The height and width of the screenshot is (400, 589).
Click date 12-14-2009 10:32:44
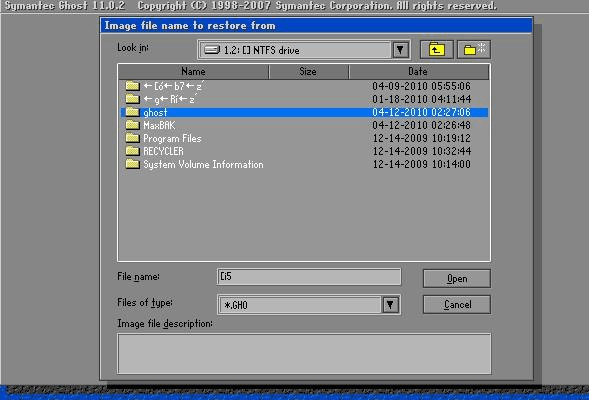(x=421, y=151)
